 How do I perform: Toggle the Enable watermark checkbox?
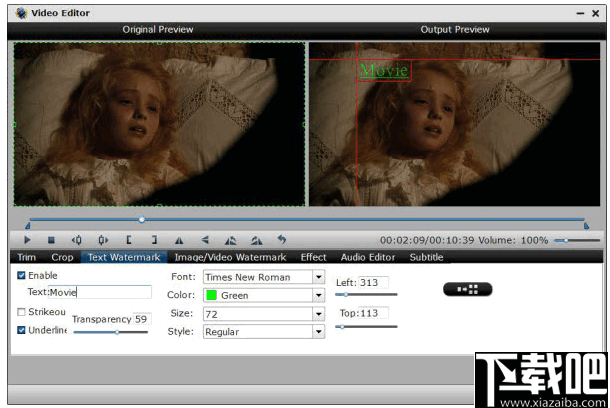point(21,275)
